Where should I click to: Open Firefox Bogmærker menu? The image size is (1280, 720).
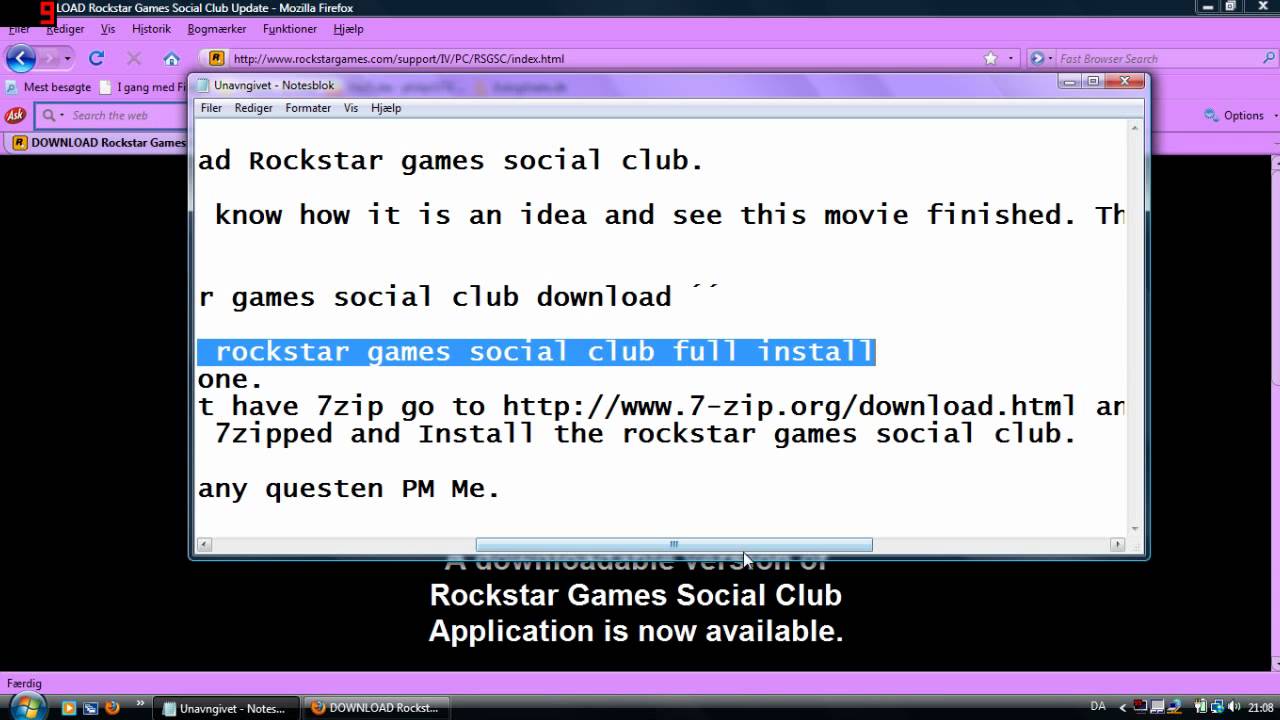pos(218,29)
